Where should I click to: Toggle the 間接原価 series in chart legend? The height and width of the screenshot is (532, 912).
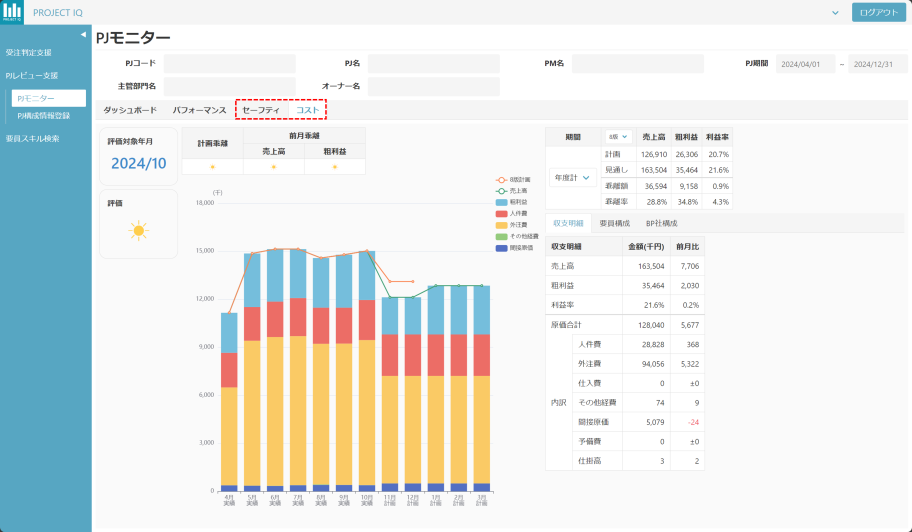501,247
